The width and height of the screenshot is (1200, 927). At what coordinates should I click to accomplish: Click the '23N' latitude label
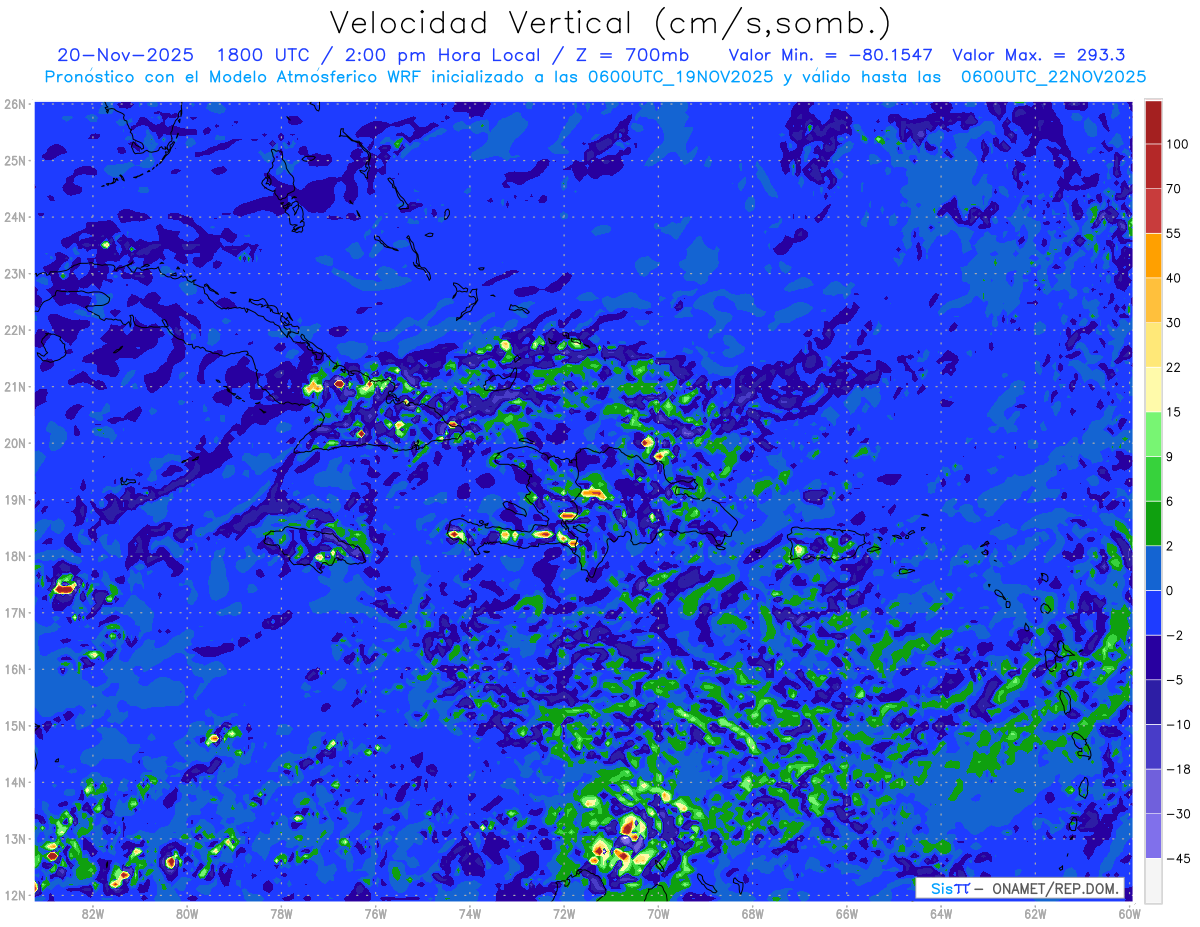[x=14, y=273]
